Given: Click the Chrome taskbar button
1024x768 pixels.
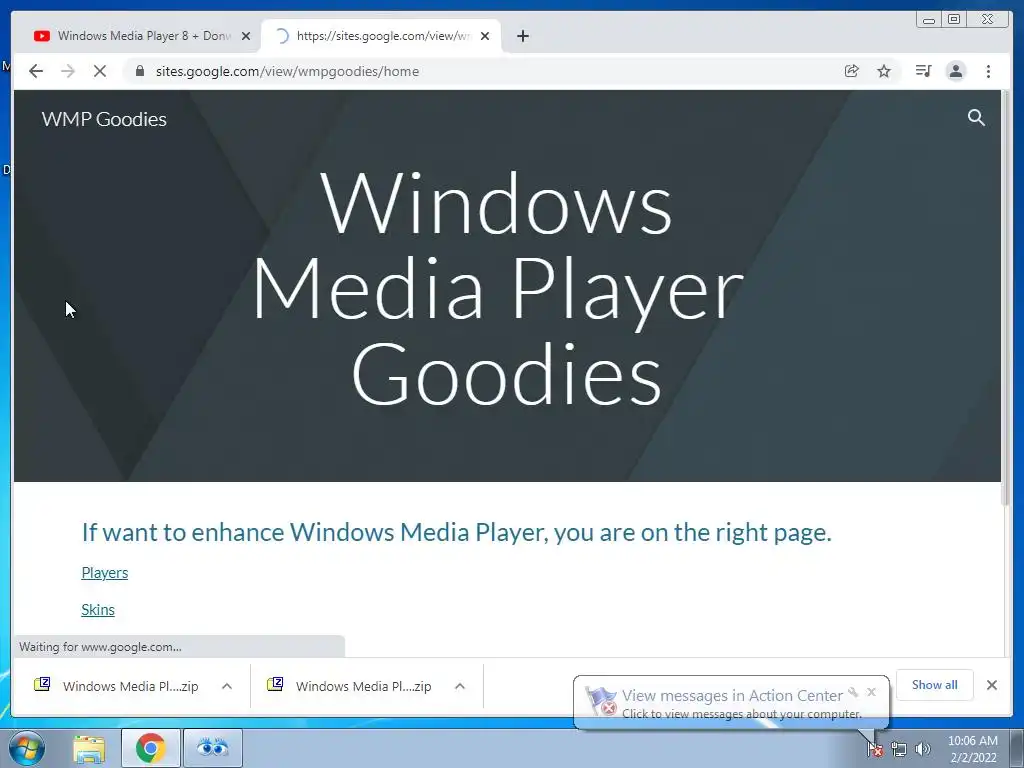Looking at the screenshot, I should 151,748.
